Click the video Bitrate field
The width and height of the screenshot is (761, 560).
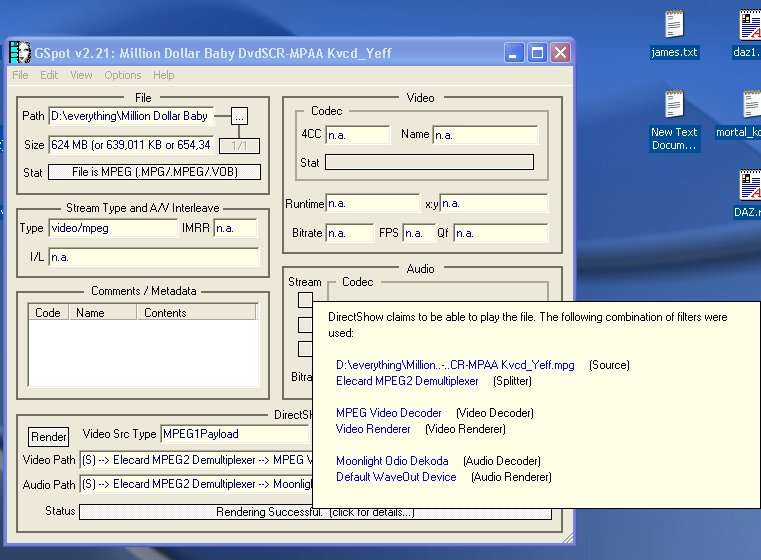pos(349,233)
